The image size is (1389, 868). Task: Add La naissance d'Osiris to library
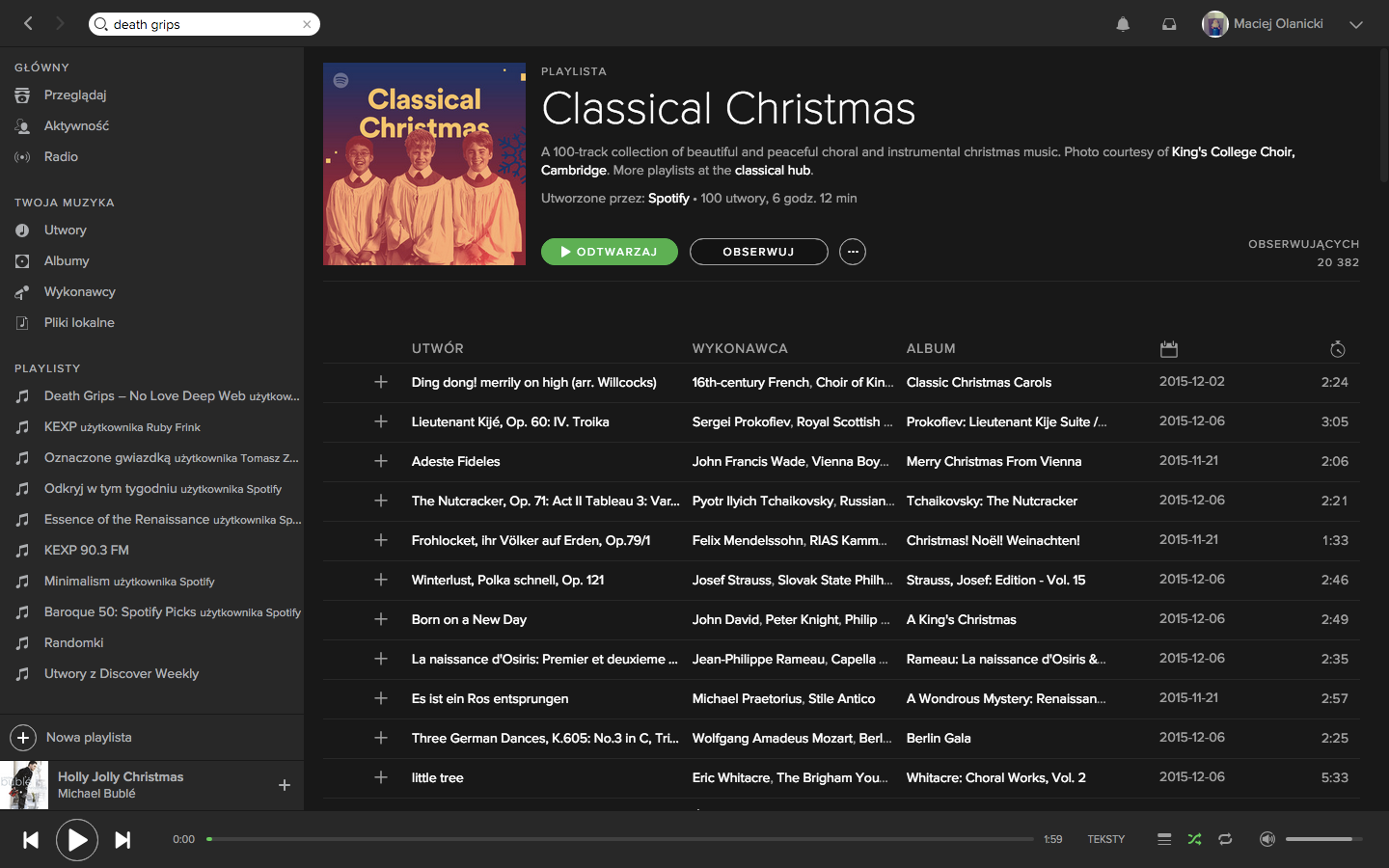(x=381, y=659)
